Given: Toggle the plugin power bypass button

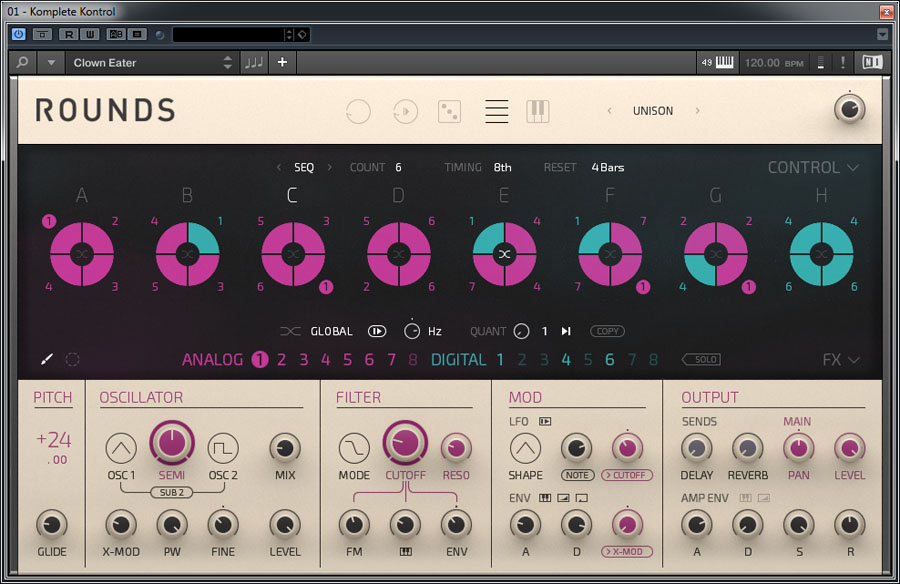Looking at the screenshot, I should (18, 35).
